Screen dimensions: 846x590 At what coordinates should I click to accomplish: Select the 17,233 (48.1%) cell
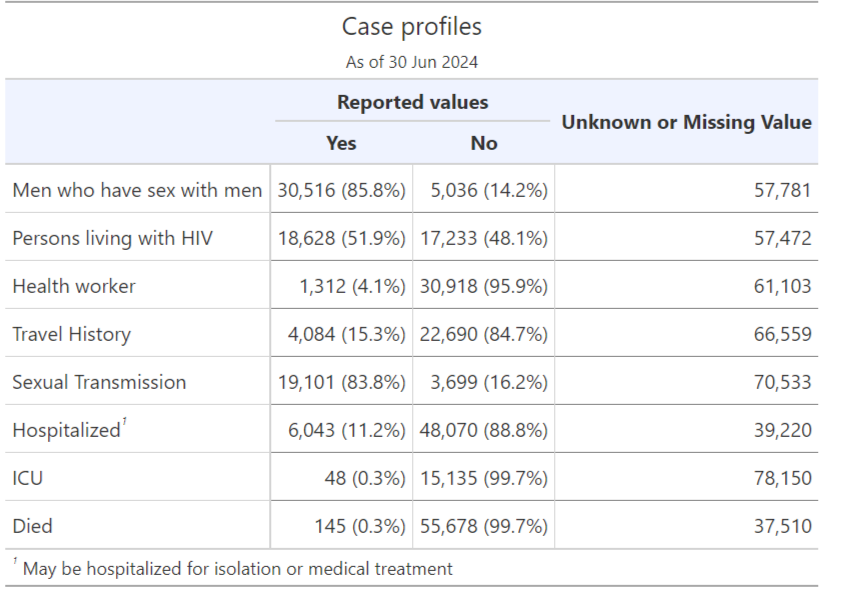(x=483, y=238)
